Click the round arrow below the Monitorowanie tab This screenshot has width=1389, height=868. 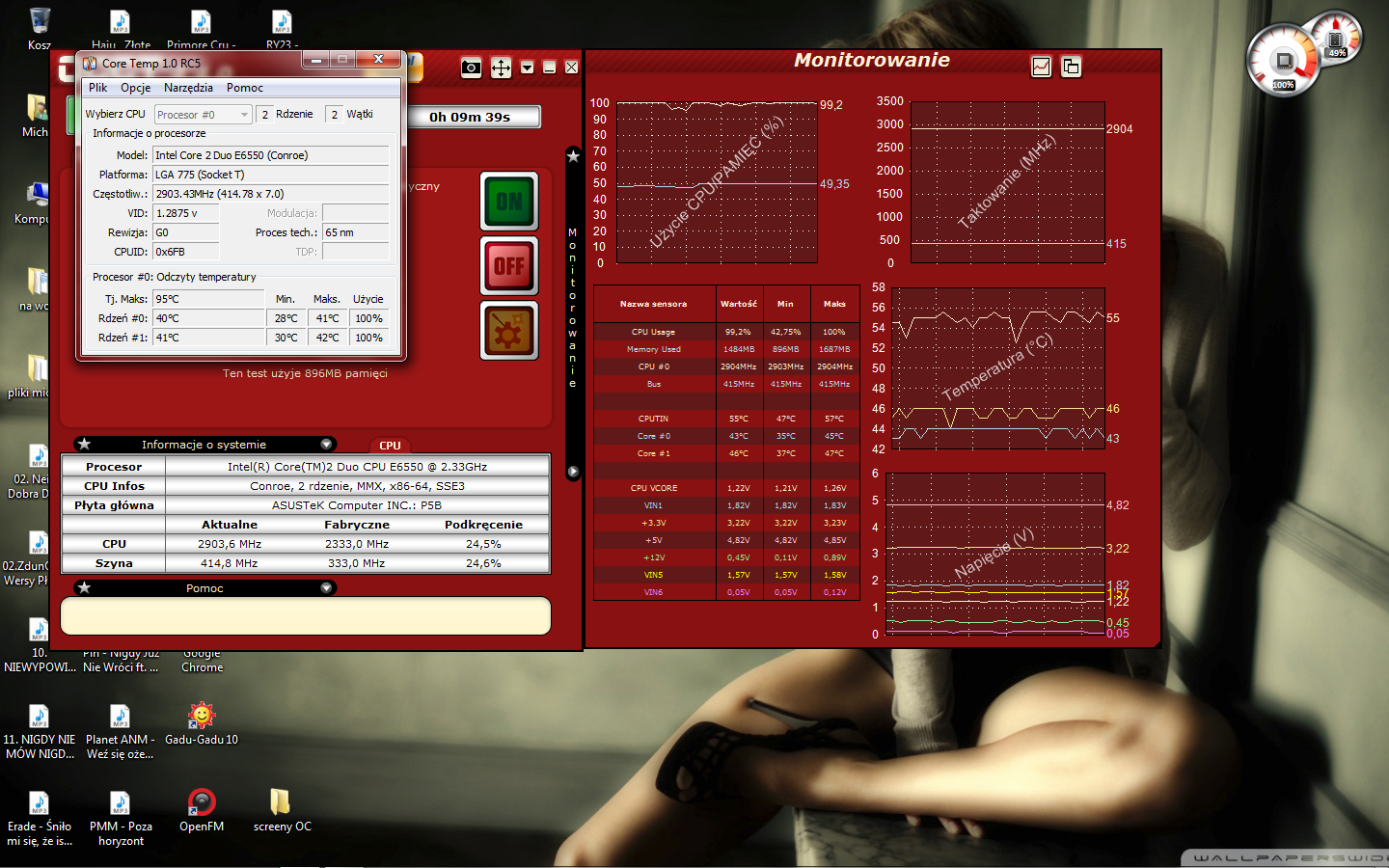(573, 472)
